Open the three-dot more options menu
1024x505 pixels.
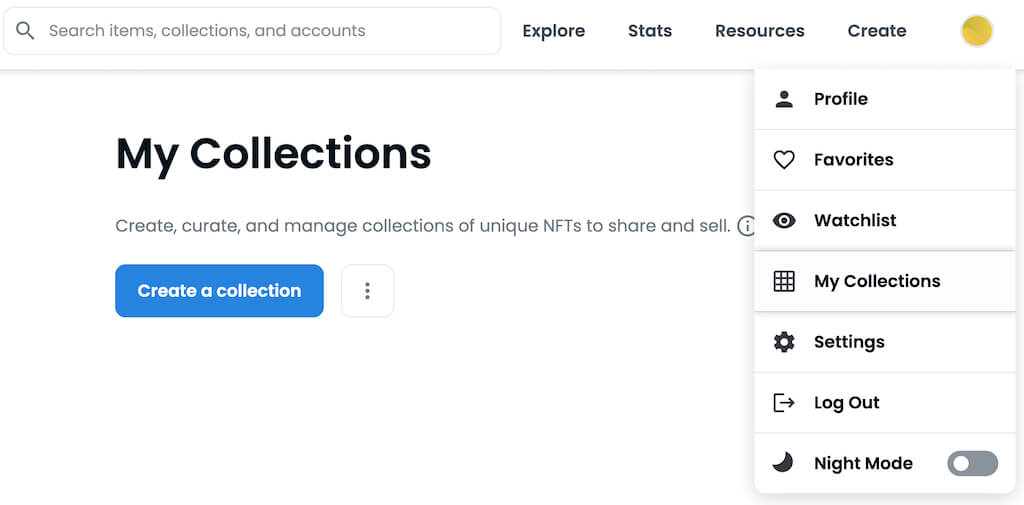pyautogui.click(x=367, y=291)
